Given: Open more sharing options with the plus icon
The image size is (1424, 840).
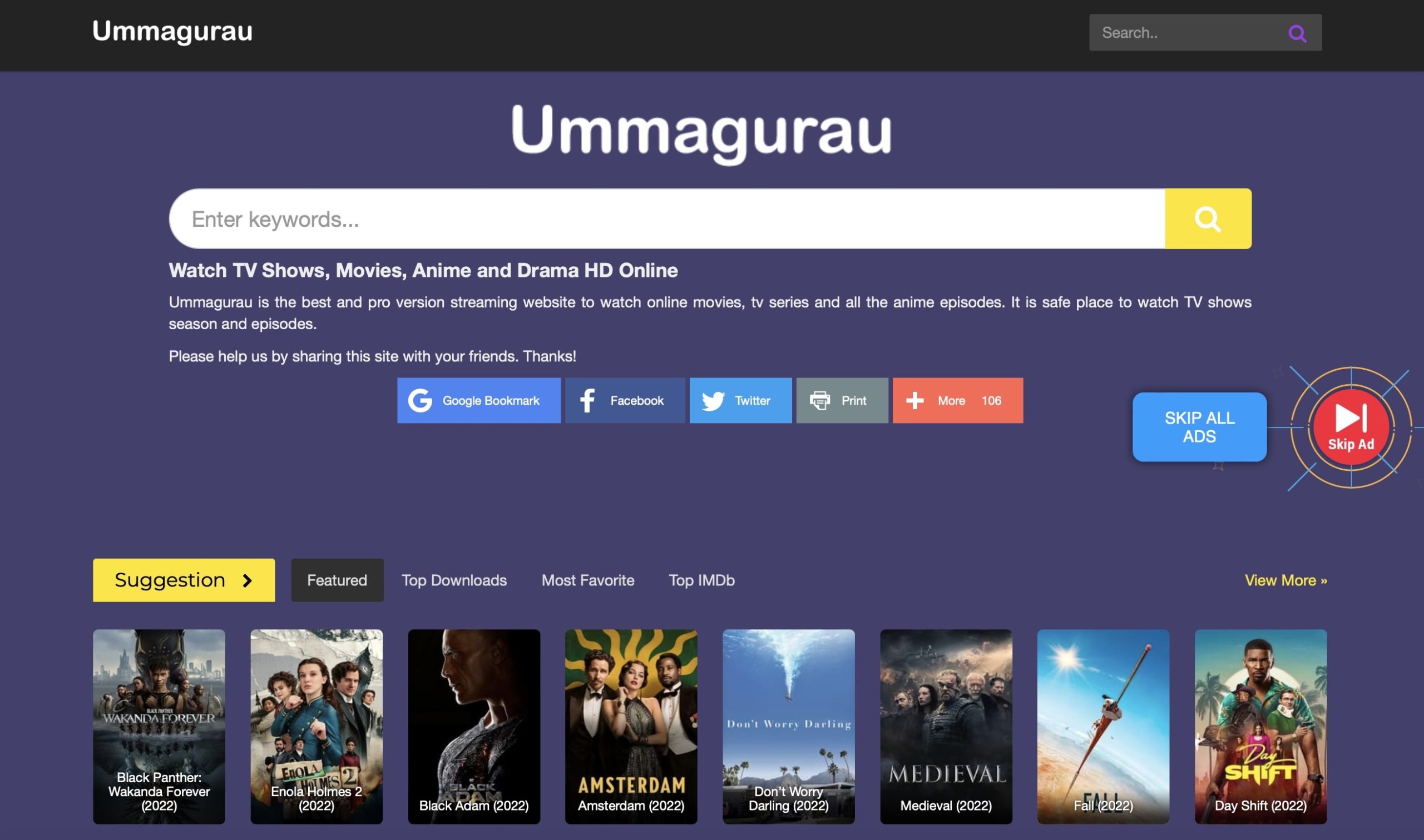Looking at the screenshot, I should 915,400.
